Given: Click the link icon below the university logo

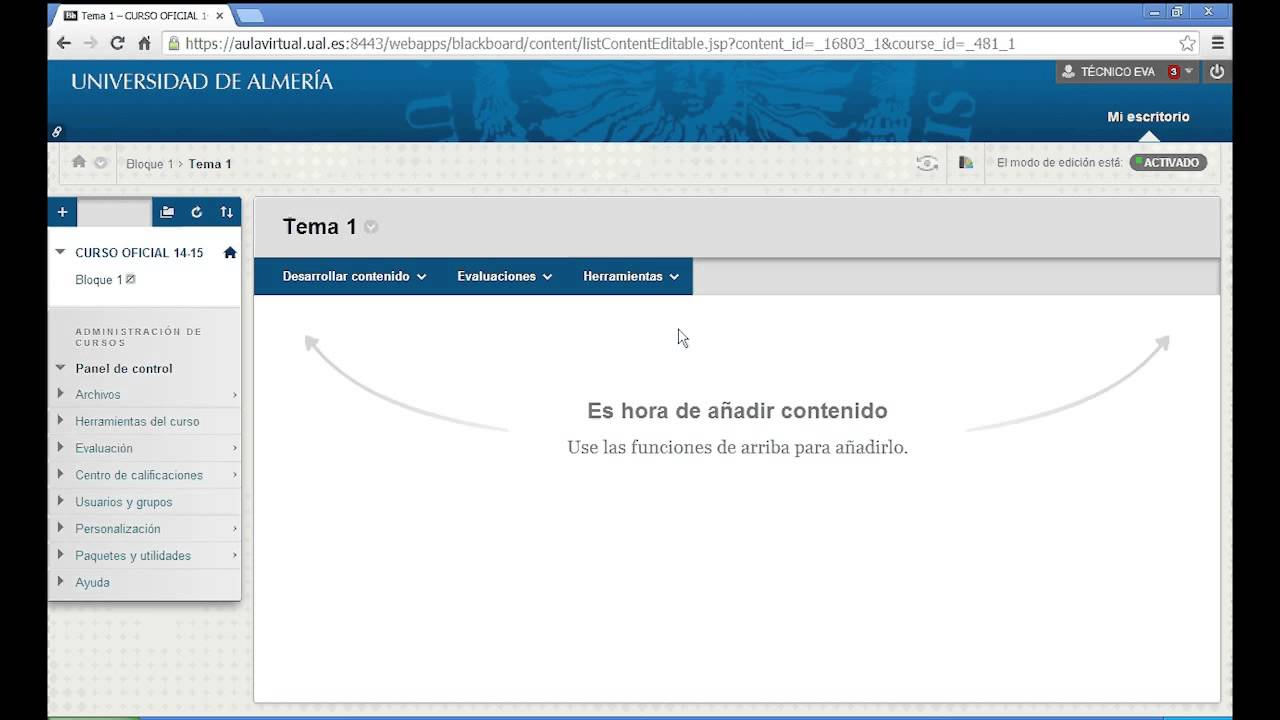Looking at the screenshot, I should coord(57,131).
